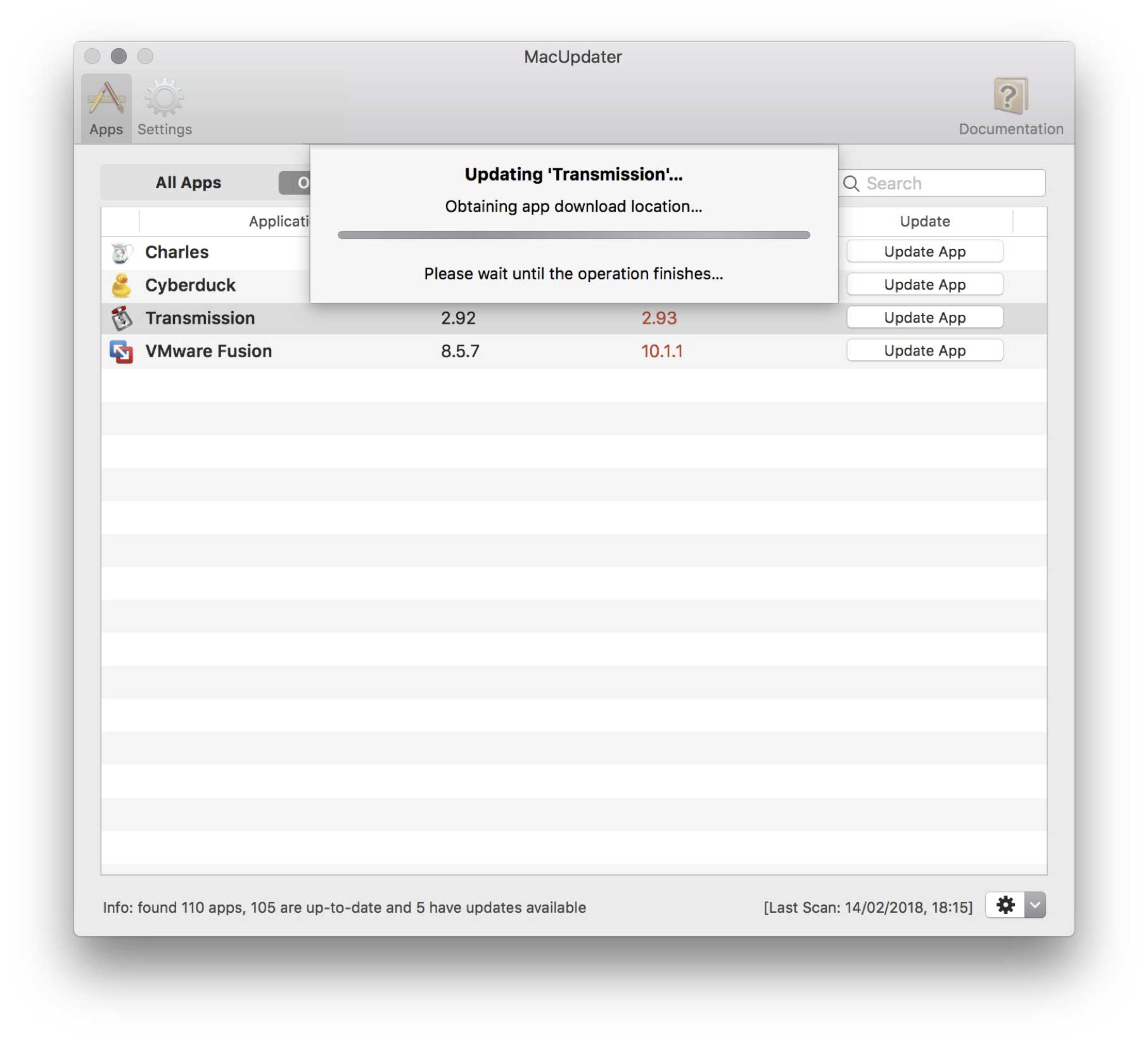The width and height of the screenshot is (1148, 1042).
Task: Sort by the Update column header
Action: 924,221
